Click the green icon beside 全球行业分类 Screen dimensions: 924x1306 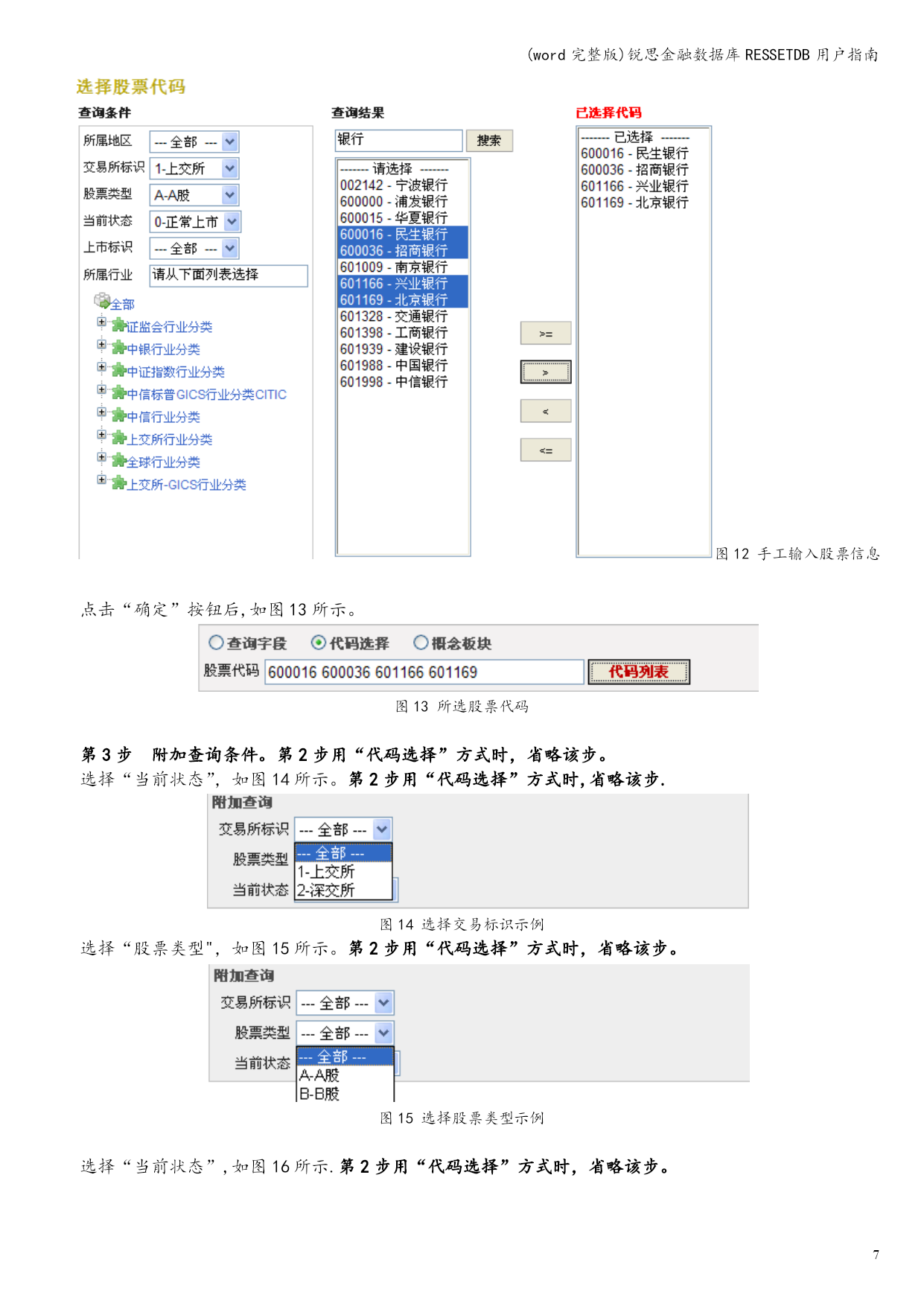tap(118, 460)
